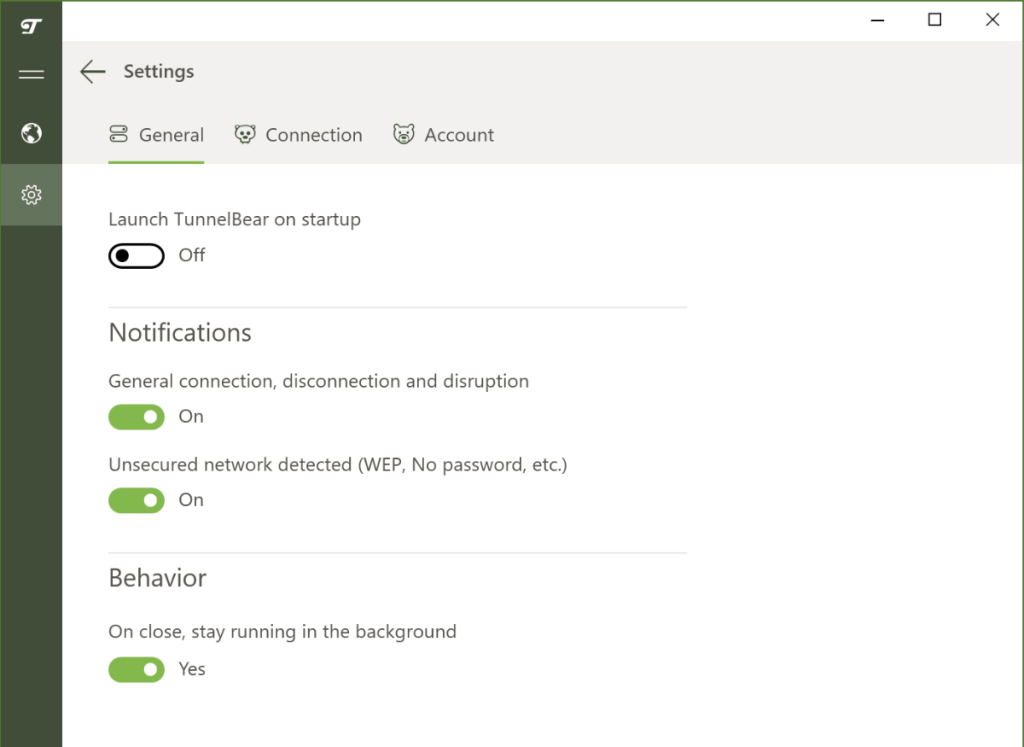Disable unsecured network detected notification toggle
Viewport: 1024px width, 747px height.
tap(136, 501)
